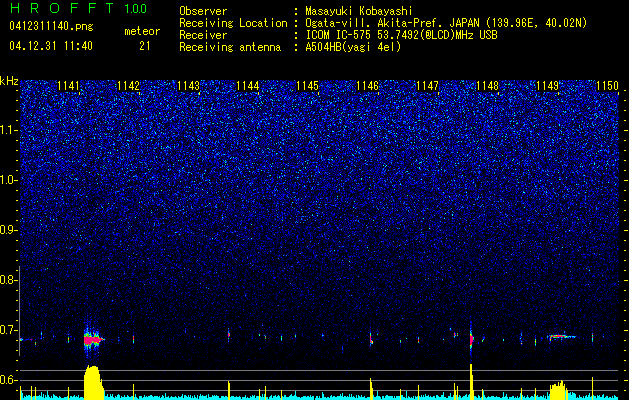The height and width of the screenshot is (400, 629).
Task: Click the meteor label
Action: [142, 31]
